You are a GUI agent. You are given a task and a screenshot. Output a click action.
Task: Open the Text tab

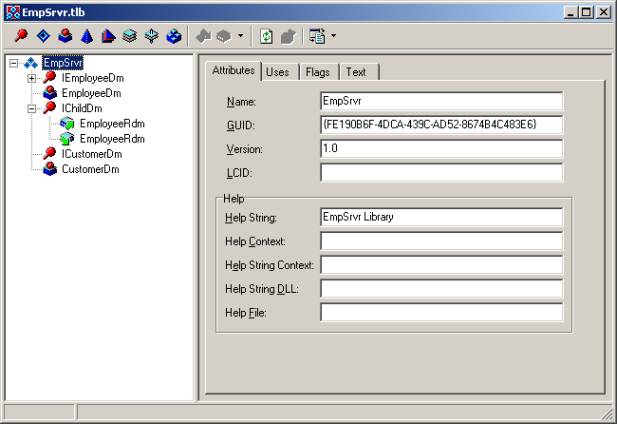pyautogui.click(x=356, y=72)
